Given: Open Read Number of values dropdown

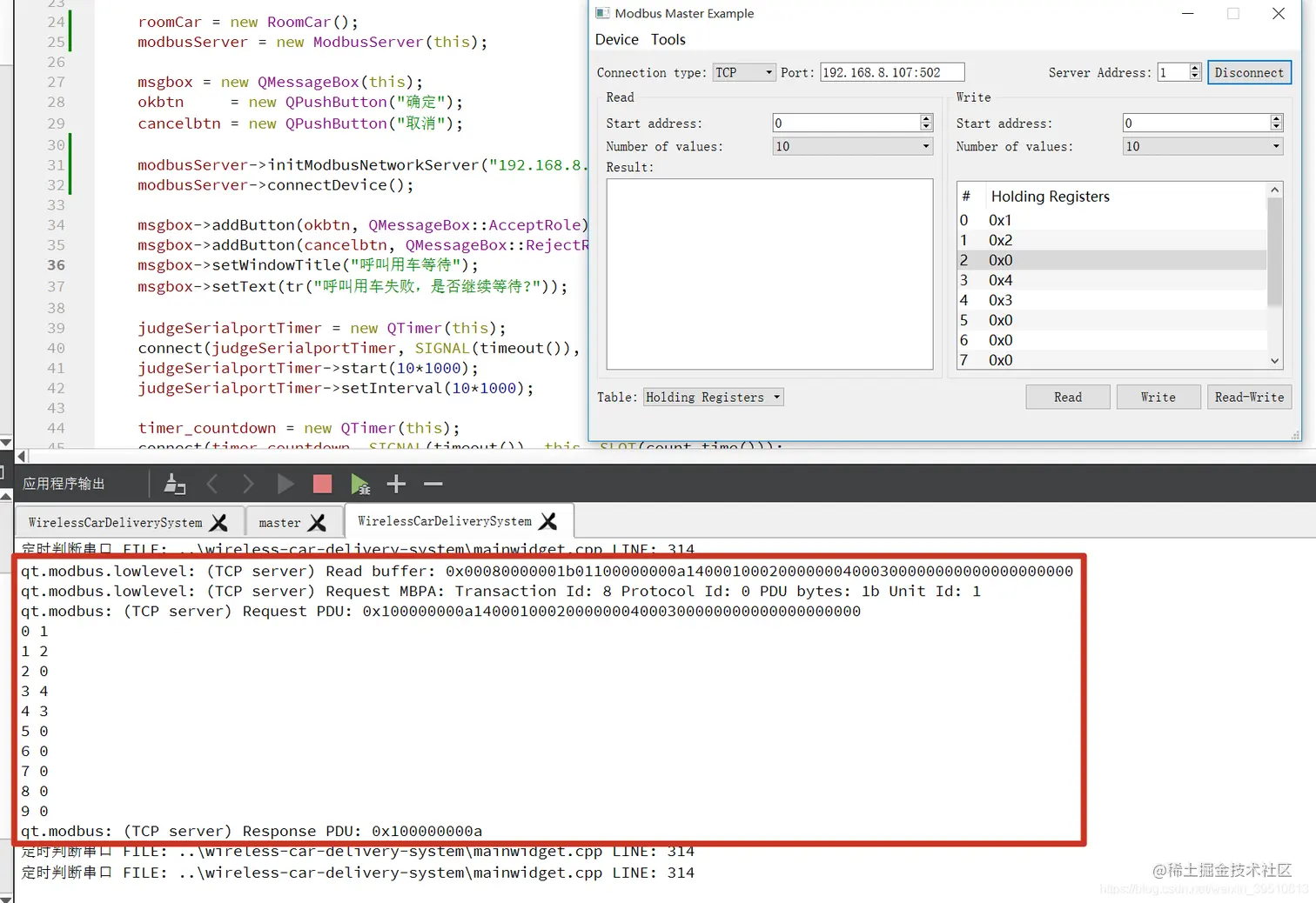Looking at the screenshot, I should coord(853,146).
